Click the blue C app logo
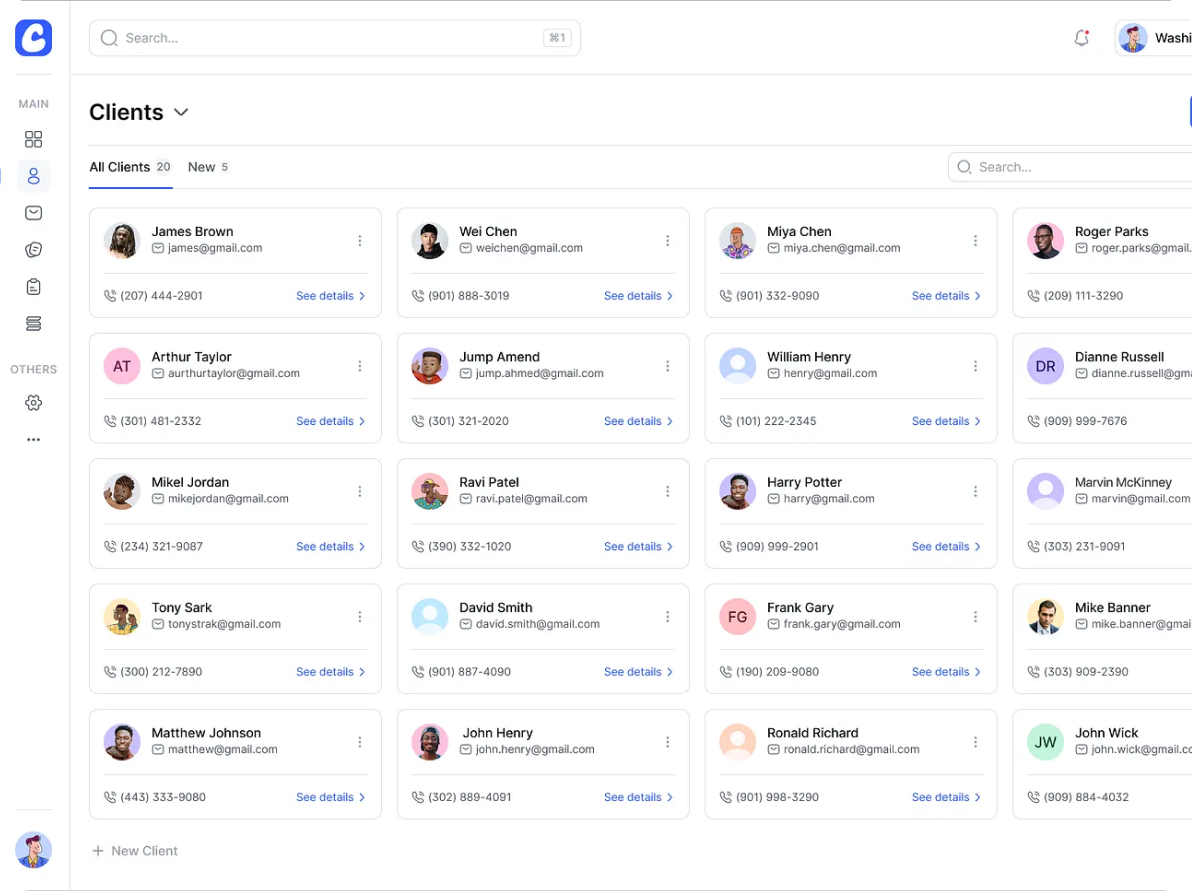Screen dimensions: 1192x892 33,38
